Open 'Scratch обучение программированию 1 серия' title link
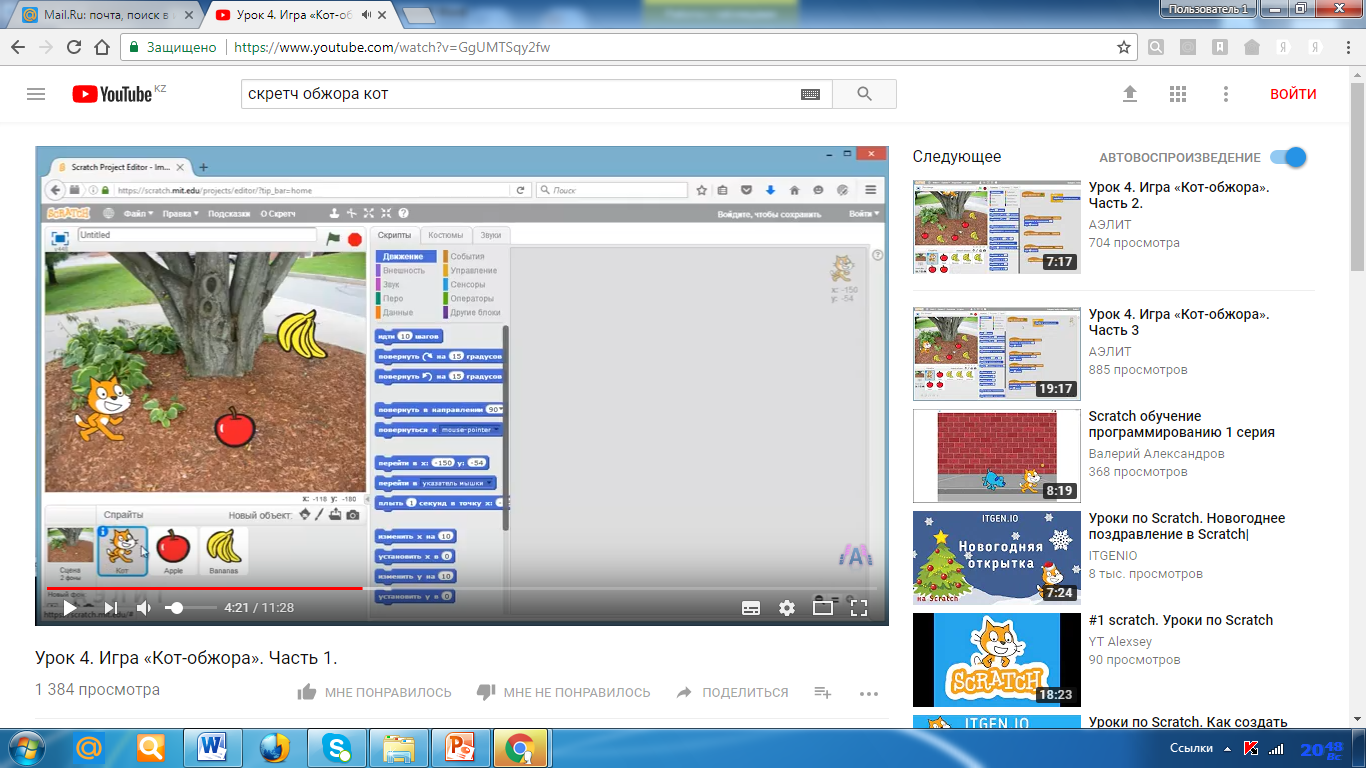The image size is (1366, 768). point(1182,424)
